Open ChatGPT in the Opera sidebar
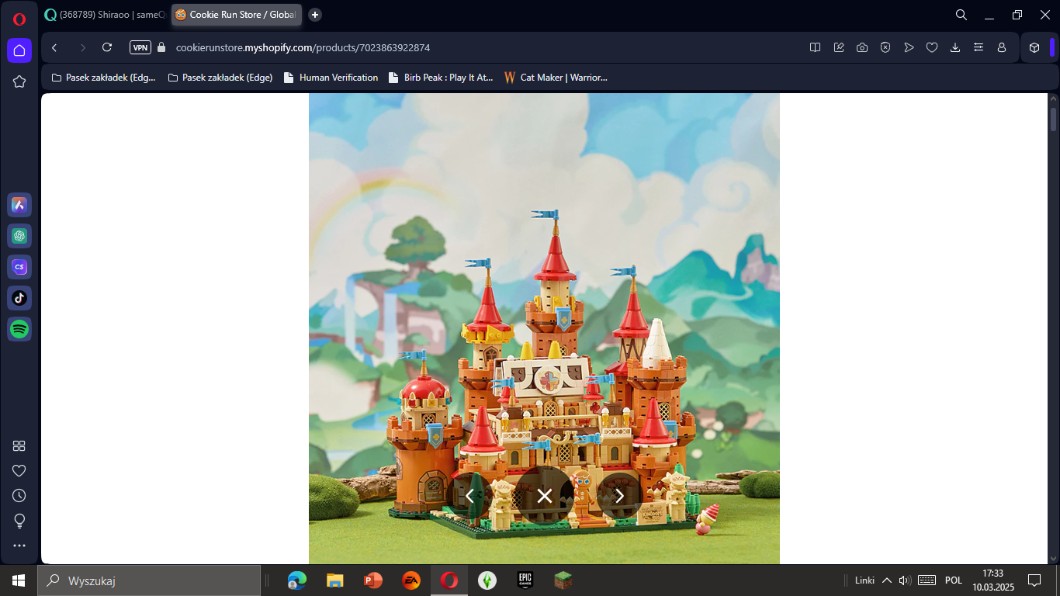 (19, 236)
